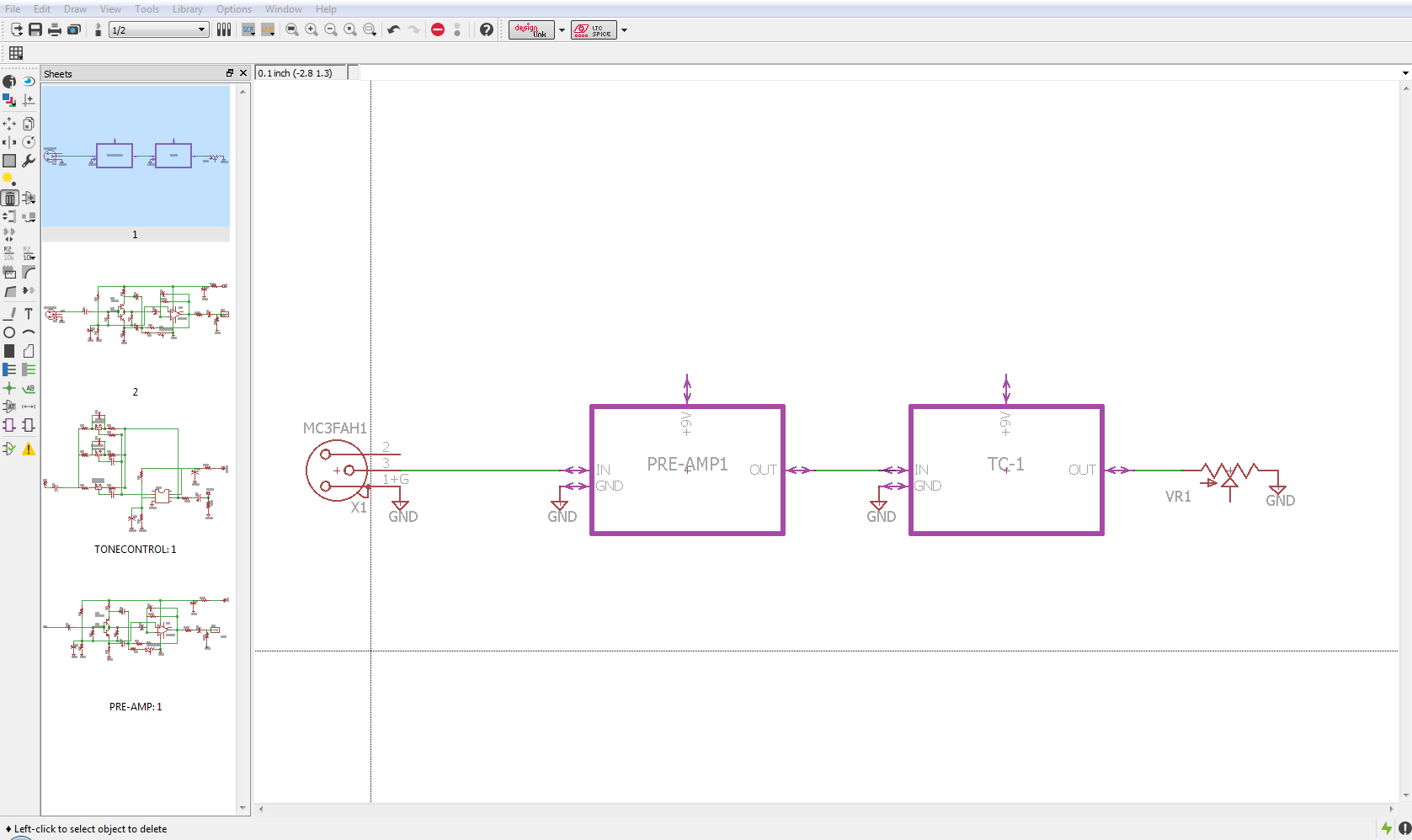Run the ERC electrical rule check
This screenshot has height=840, width=1412.
[x=9, y=449]
